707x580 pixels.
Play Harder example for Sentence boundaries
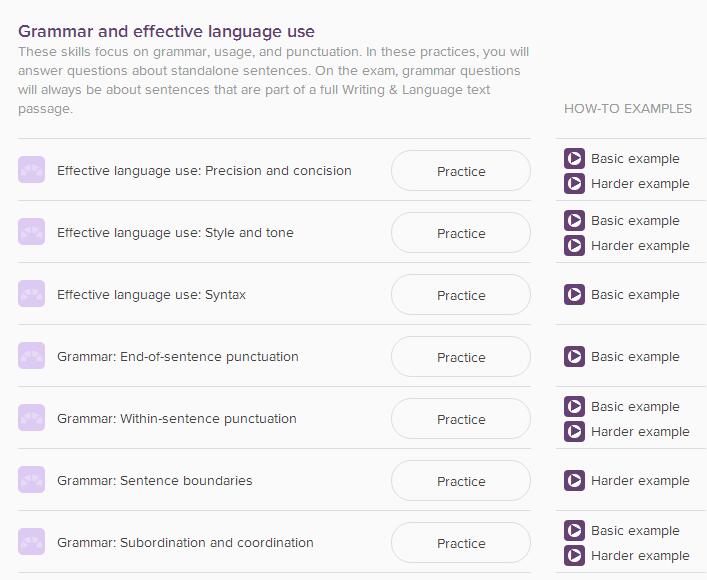pyautogui.click(x=627, y=481)
